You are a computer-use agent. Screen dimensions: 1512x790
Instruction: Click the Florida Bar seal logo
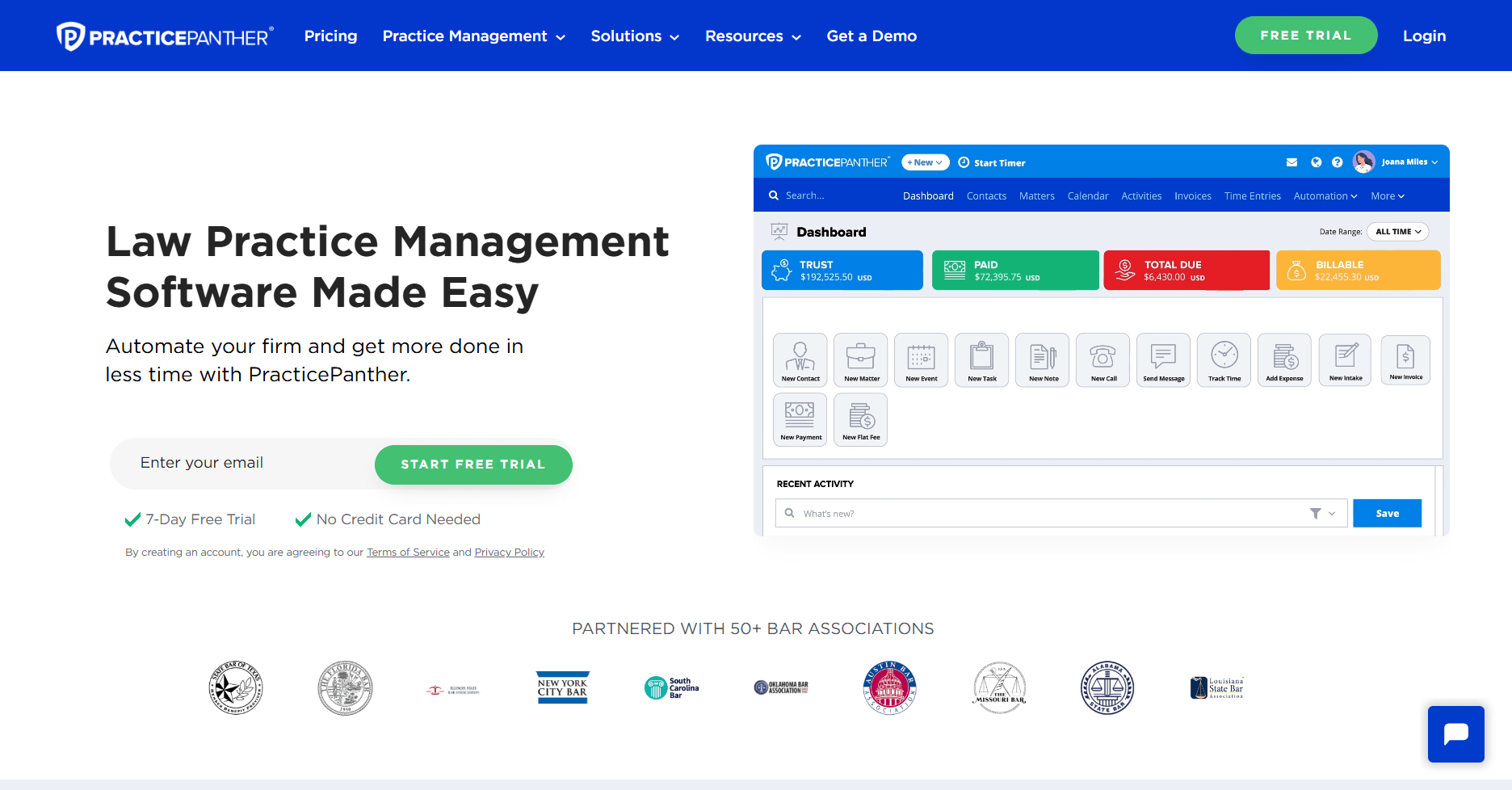[x=345, y=688]
